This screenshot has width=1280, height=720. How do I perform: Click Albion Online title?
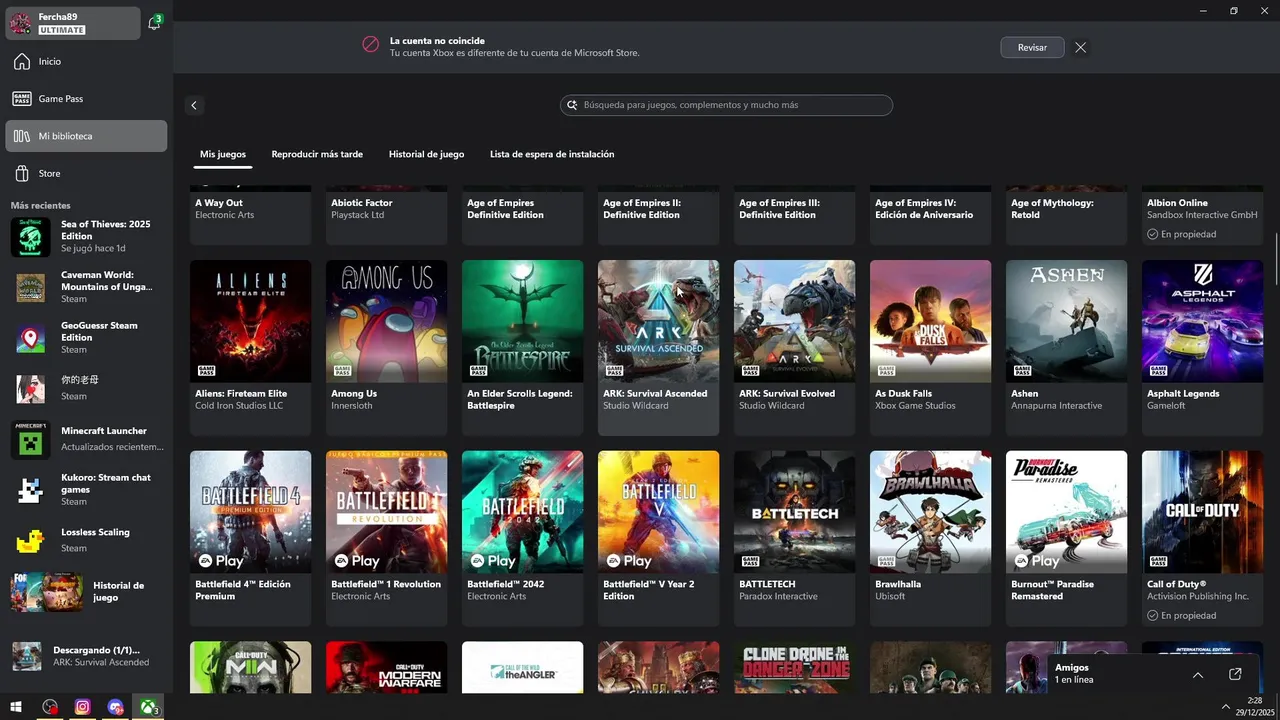tap(1177, 203)
